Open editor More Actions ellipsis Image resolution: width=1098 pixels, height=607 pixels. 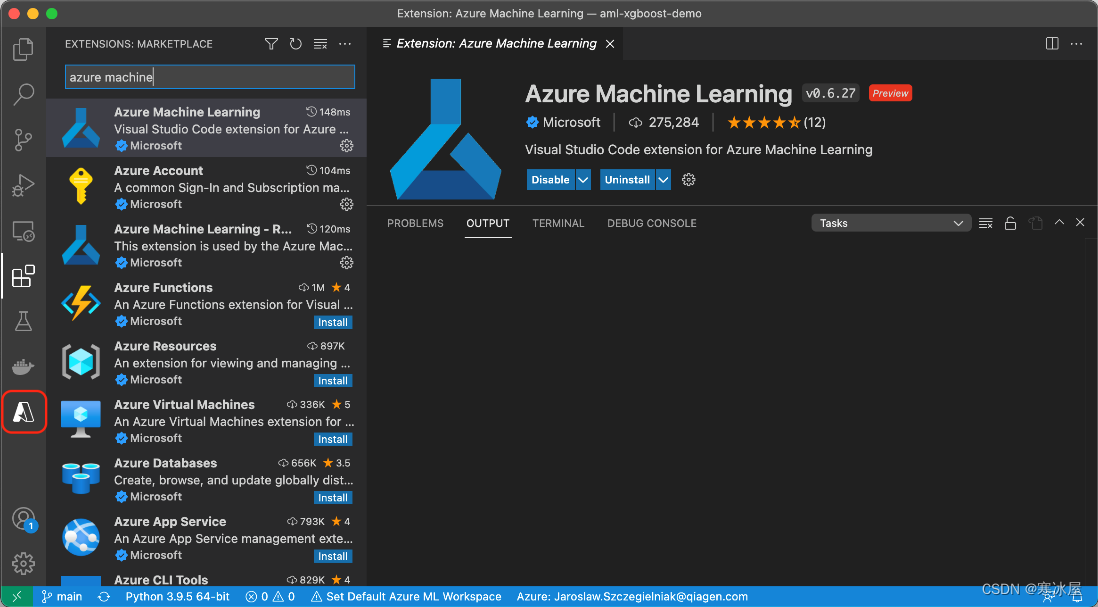(x=1076, y=43)
